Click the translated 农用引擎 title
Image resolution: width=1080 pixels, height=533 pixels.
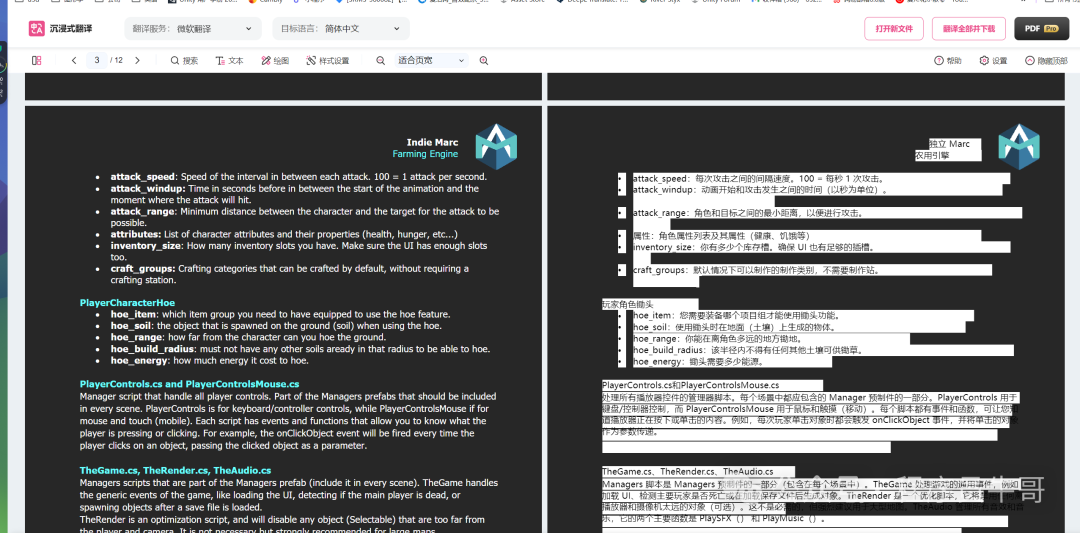(932, 156)
